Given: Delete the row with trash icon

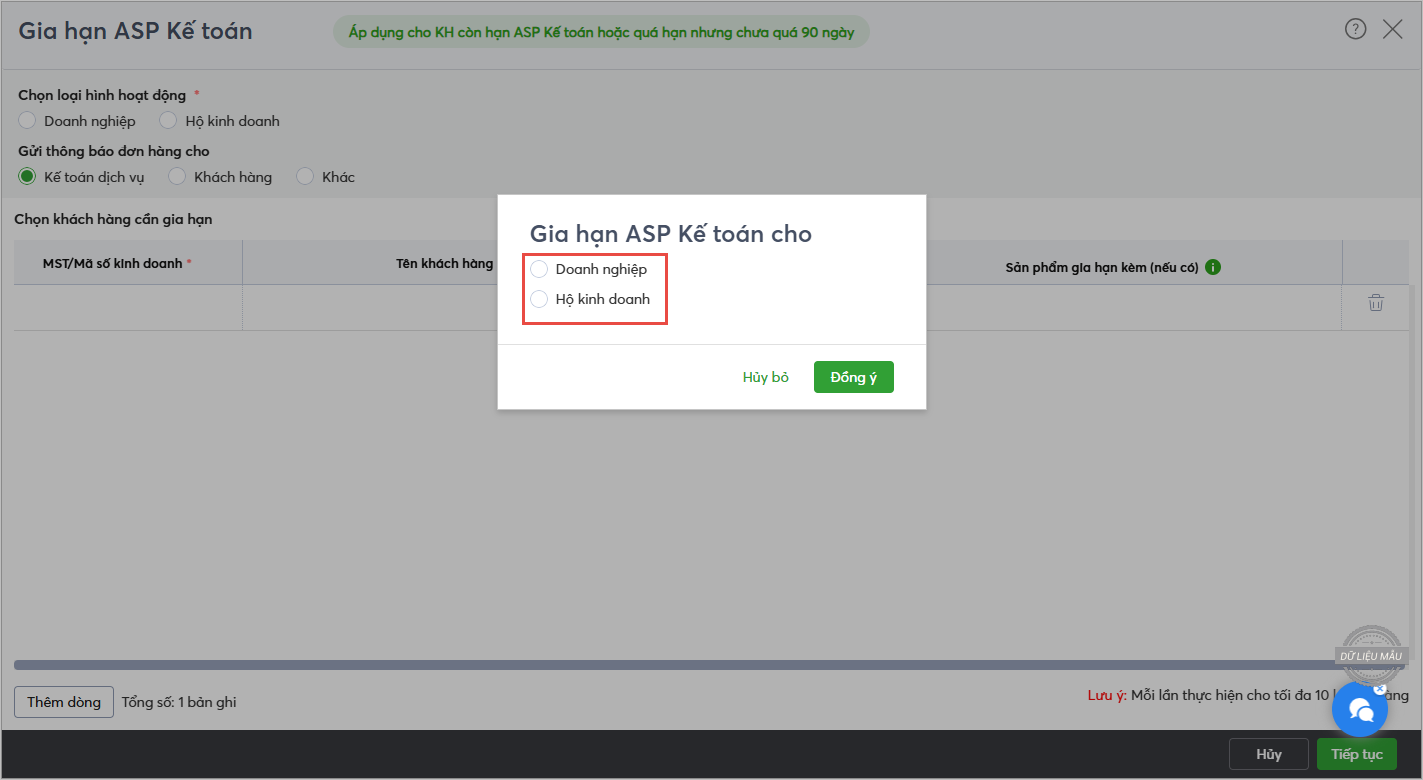Looking at the screenshot, I should (x=1376, y=303).
